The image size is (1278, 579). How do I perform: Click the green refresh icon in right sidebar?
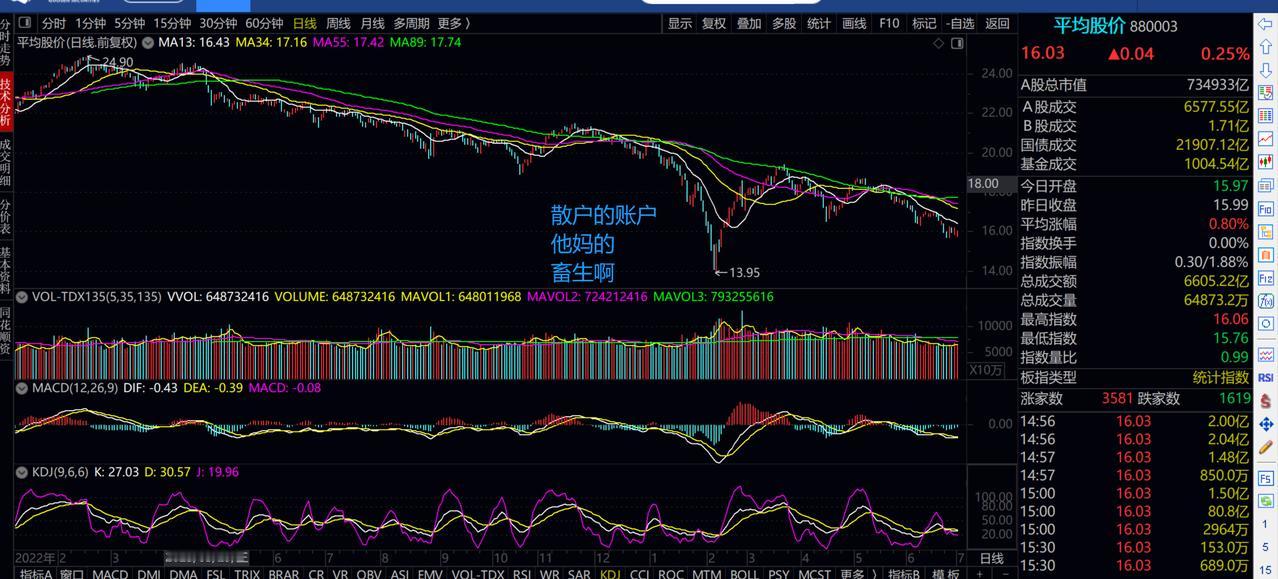(x=1265, y=500)
